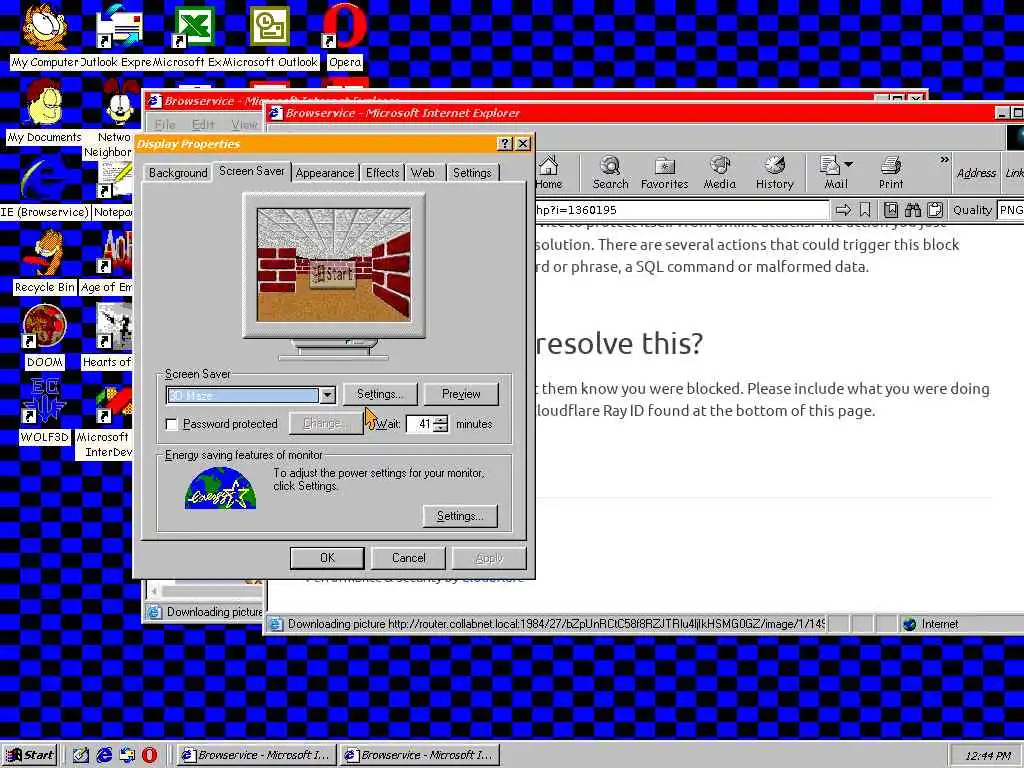This screenshot has height=768, width=1024.
Task: Select the Hearts desktop shortcut
Action: pos(107,336)
